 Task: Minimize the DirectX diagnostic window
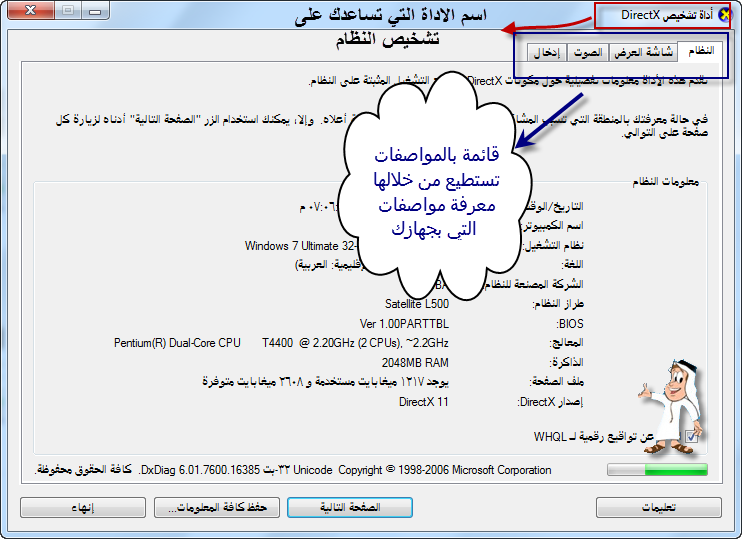click(x=98, y=11)
